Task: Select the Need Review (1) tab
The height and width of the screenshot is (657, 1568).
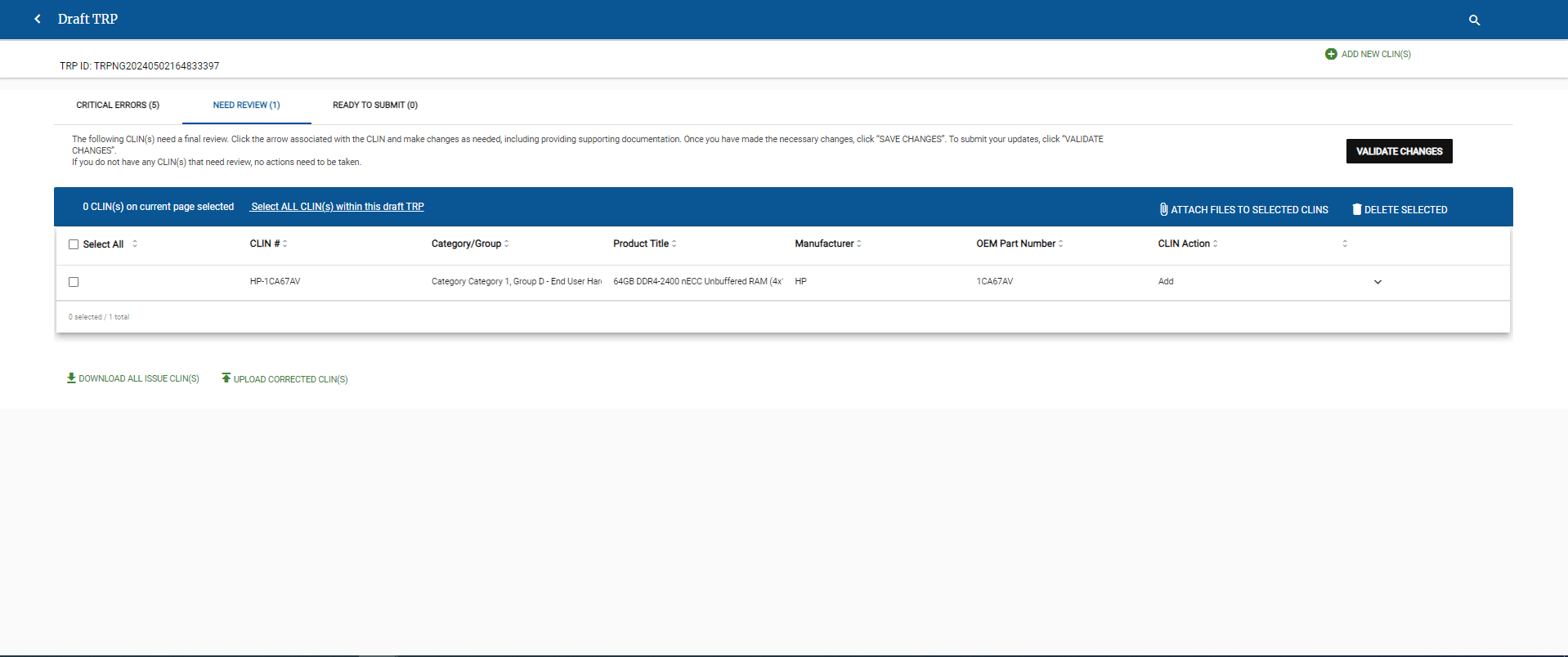Action: pos(246,105)
